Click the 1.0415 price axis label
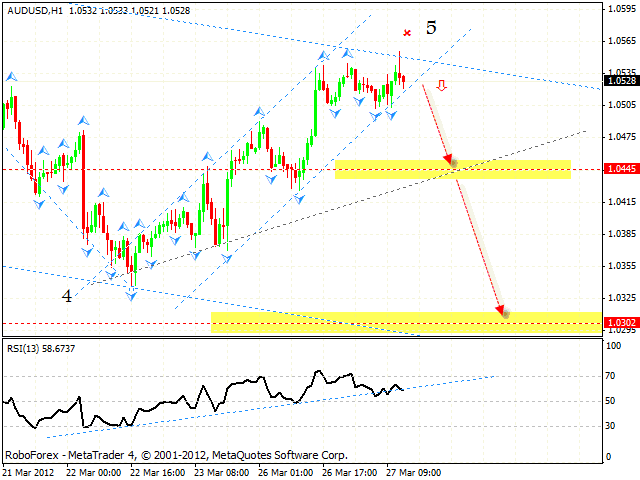This screenshot has height=480, width=640. tap(622, 202)
